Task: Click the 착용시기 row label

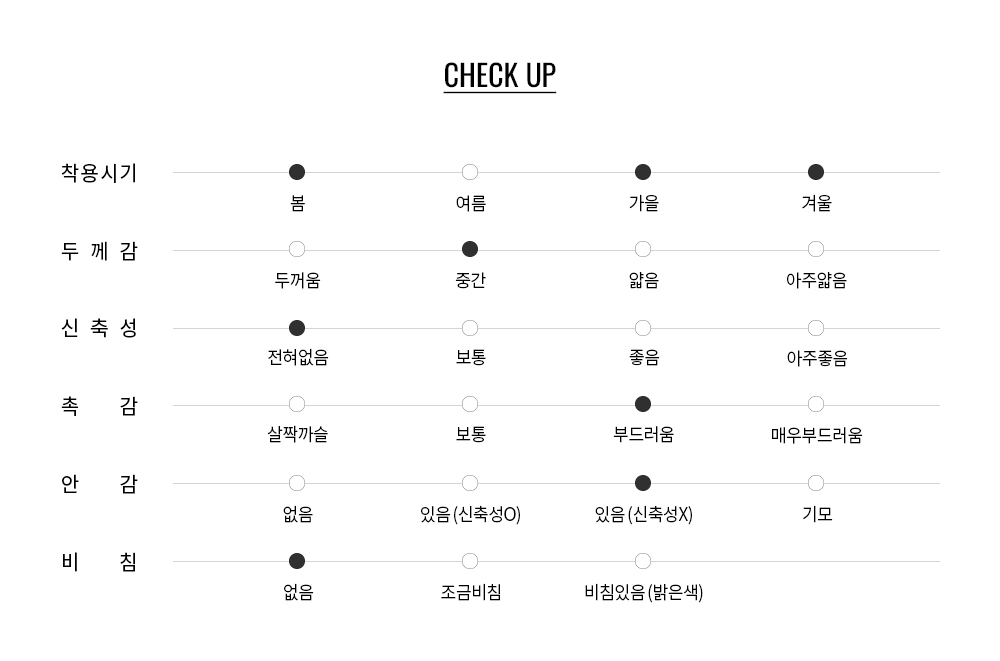Action: 99,173
